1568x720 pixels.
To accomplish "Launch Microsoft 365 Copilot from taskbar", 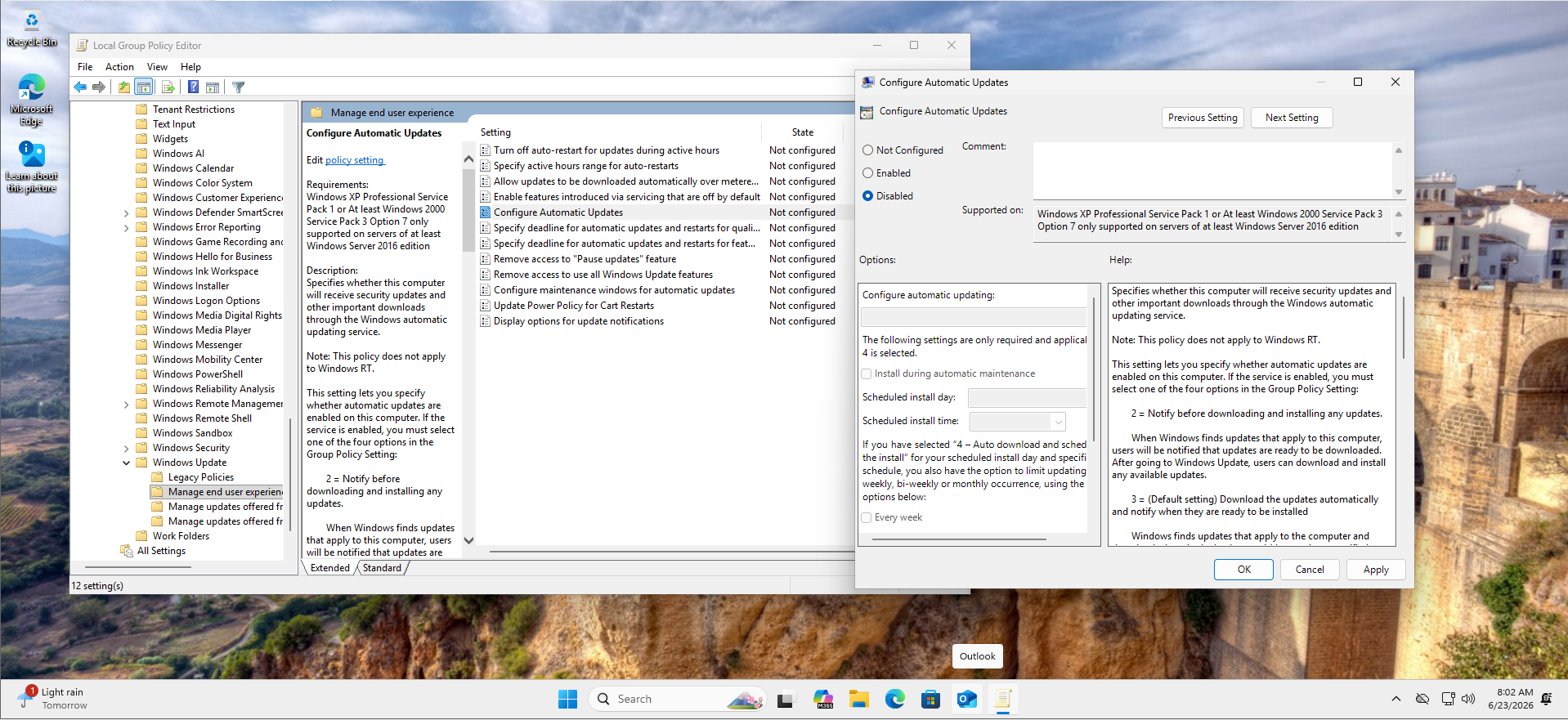I will 823,700.
